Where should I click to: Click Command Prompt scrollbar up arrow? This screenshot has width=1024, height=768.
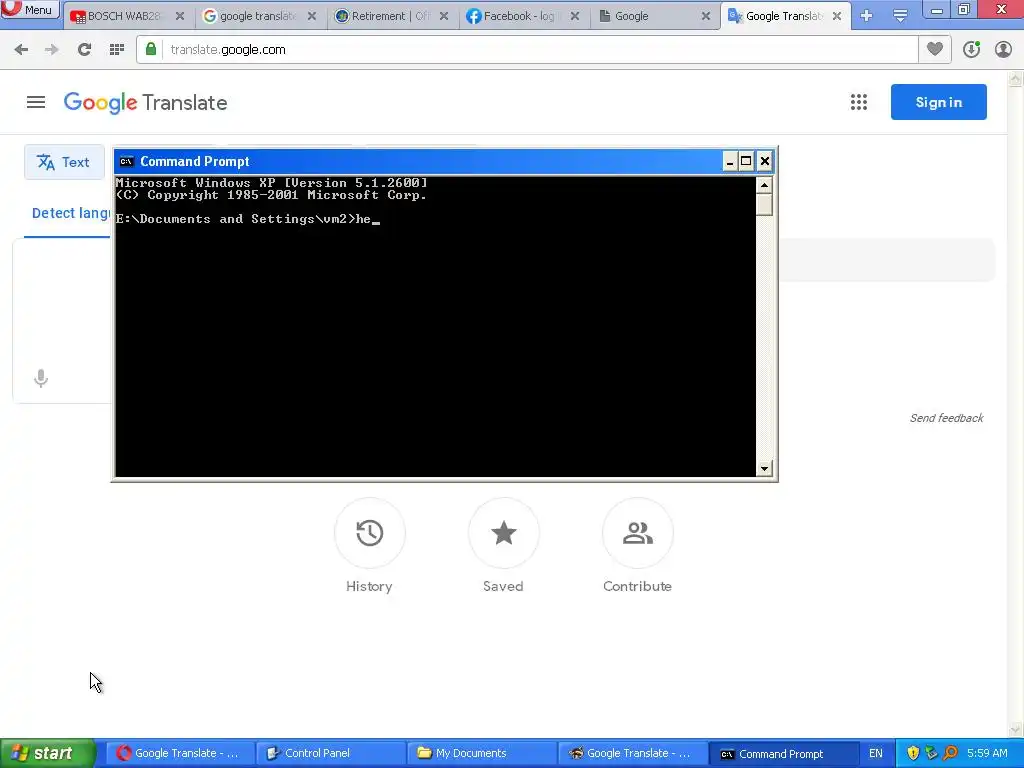[x=764, y=185]
